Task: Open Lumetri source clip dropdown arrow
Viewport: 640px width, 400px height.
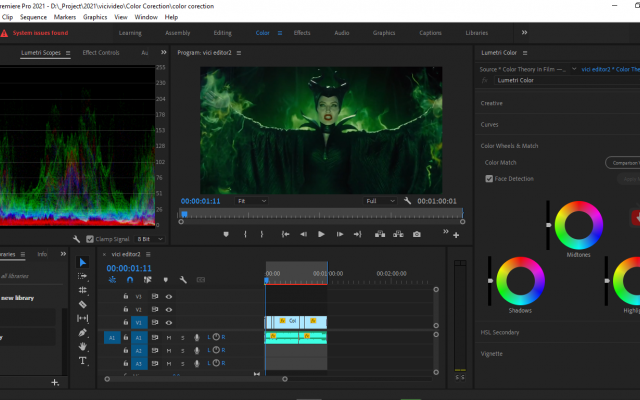Action: [574, 69]
